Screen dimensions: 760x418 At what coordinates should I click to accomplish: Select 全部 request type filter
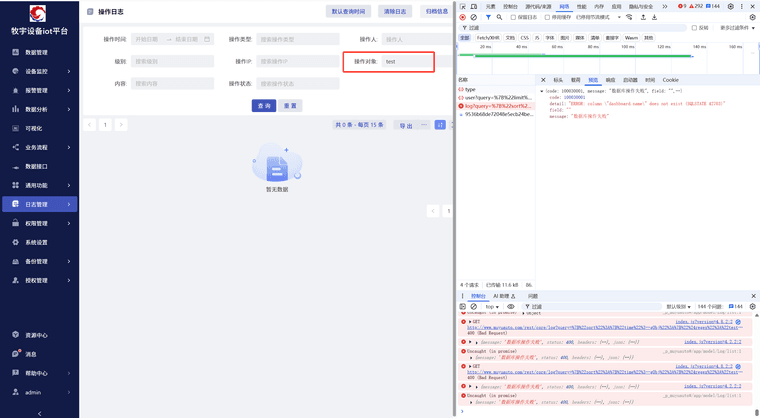pyautogui.click(x=465, y=37)
